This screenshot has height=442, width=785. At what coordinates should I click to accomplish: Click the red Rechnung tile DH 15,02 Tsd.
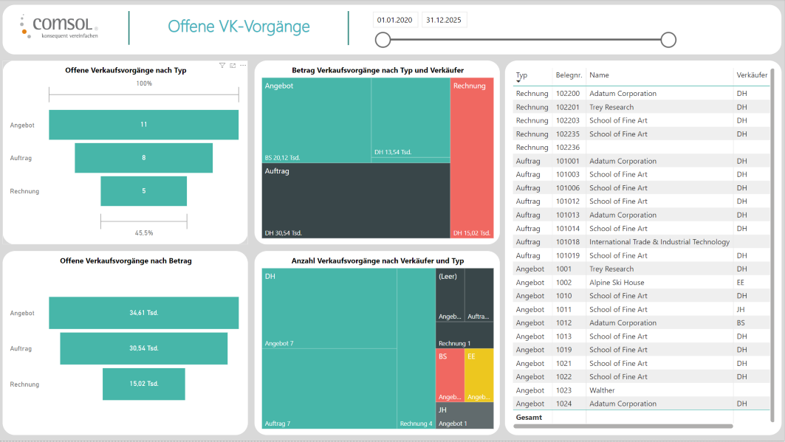pos(472,158)
